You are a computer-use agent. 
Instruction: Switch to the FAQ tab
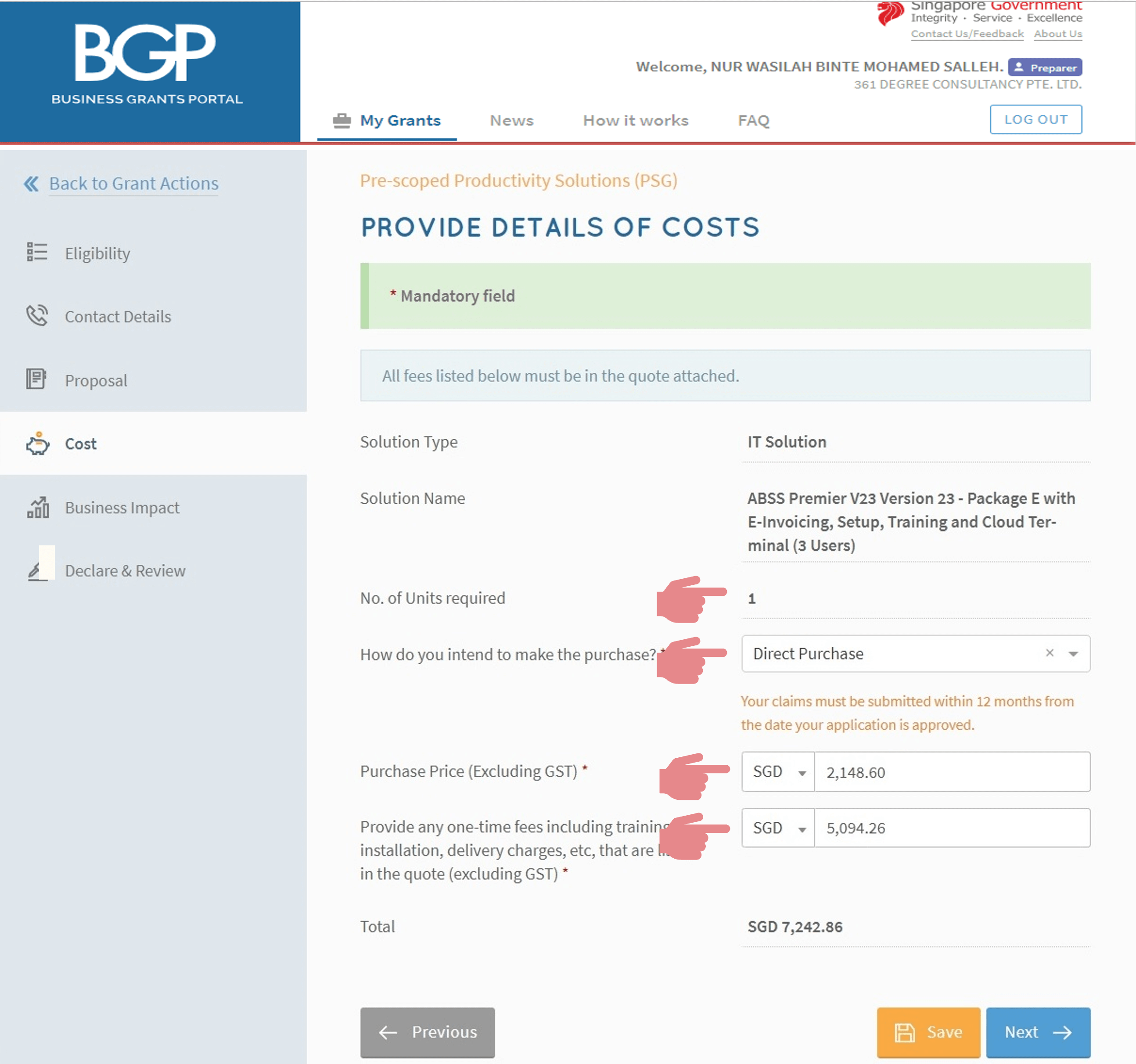(x=753, y=121)
